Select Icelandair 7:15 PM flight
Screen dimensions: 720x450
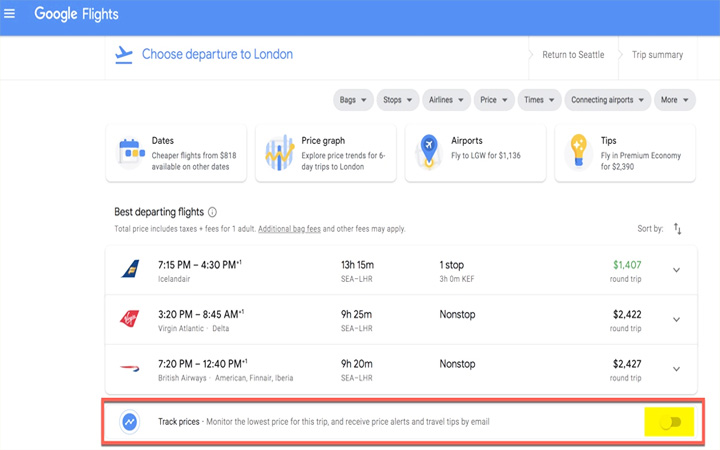point(401,270)
